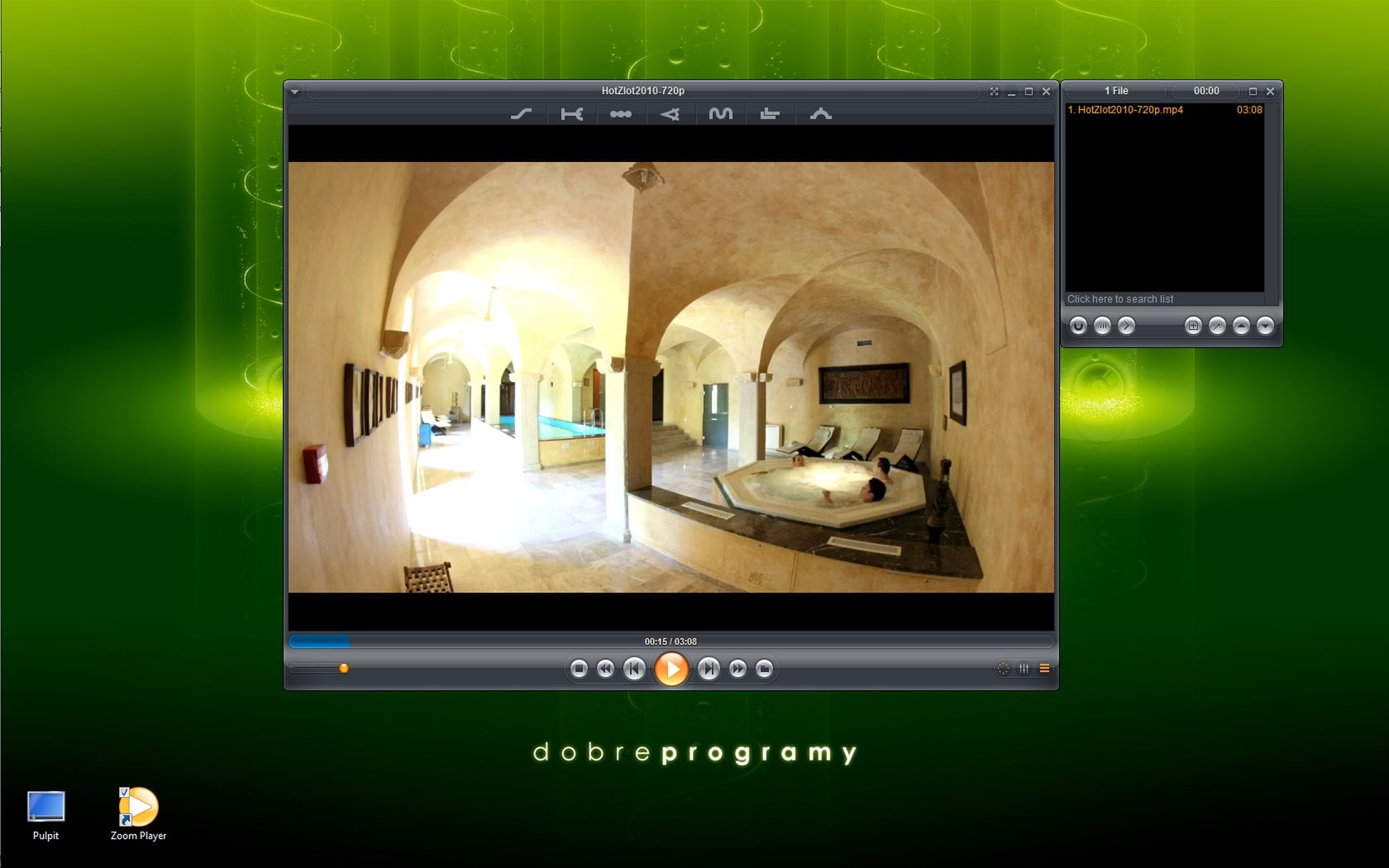The image size is (1389, 868).
Task: Maximize the playlist window
Action: [1253, 92]
